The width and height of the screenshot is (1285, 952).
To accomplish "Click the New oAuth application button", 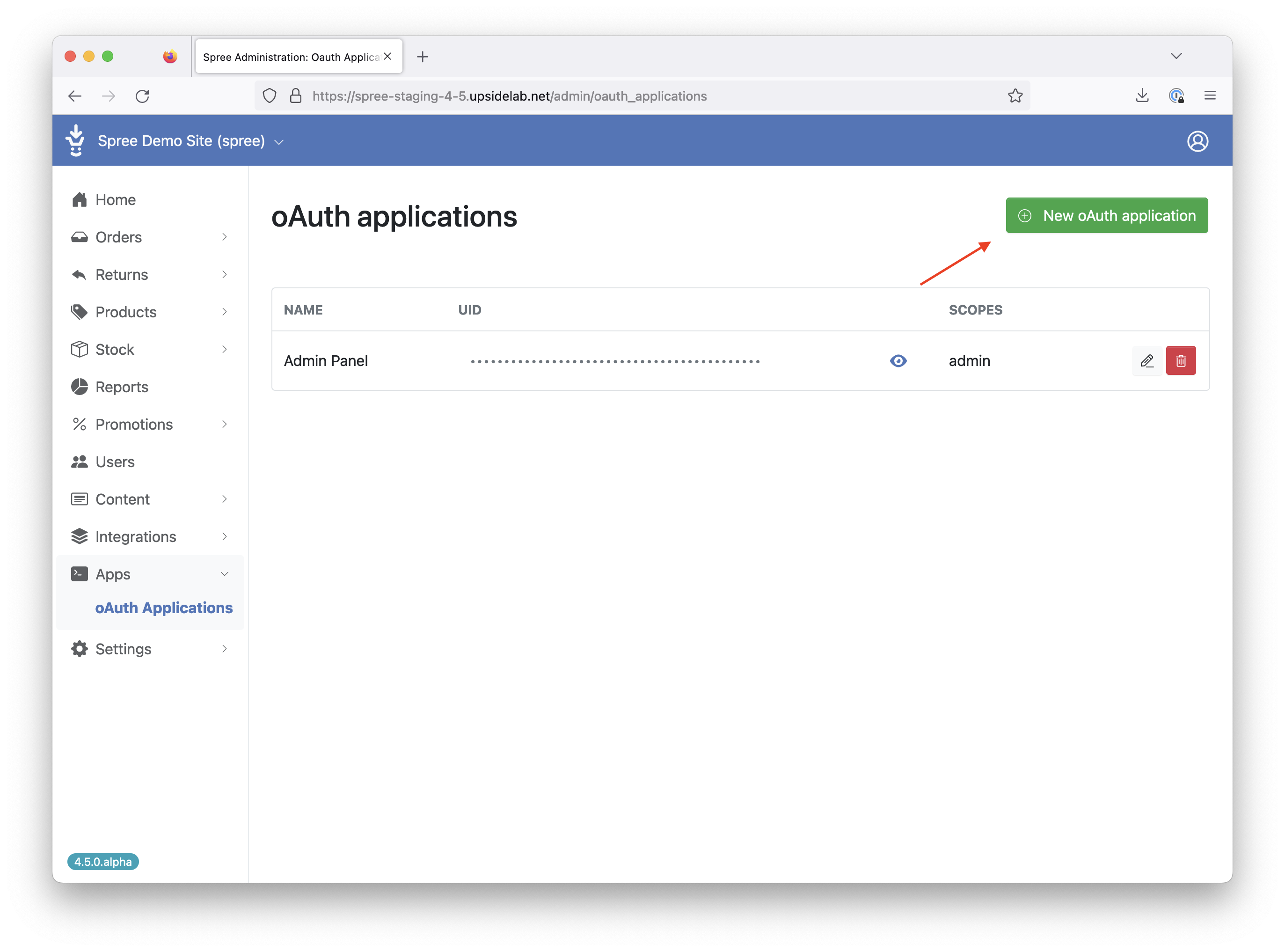I will click(x=1106, y=215).
